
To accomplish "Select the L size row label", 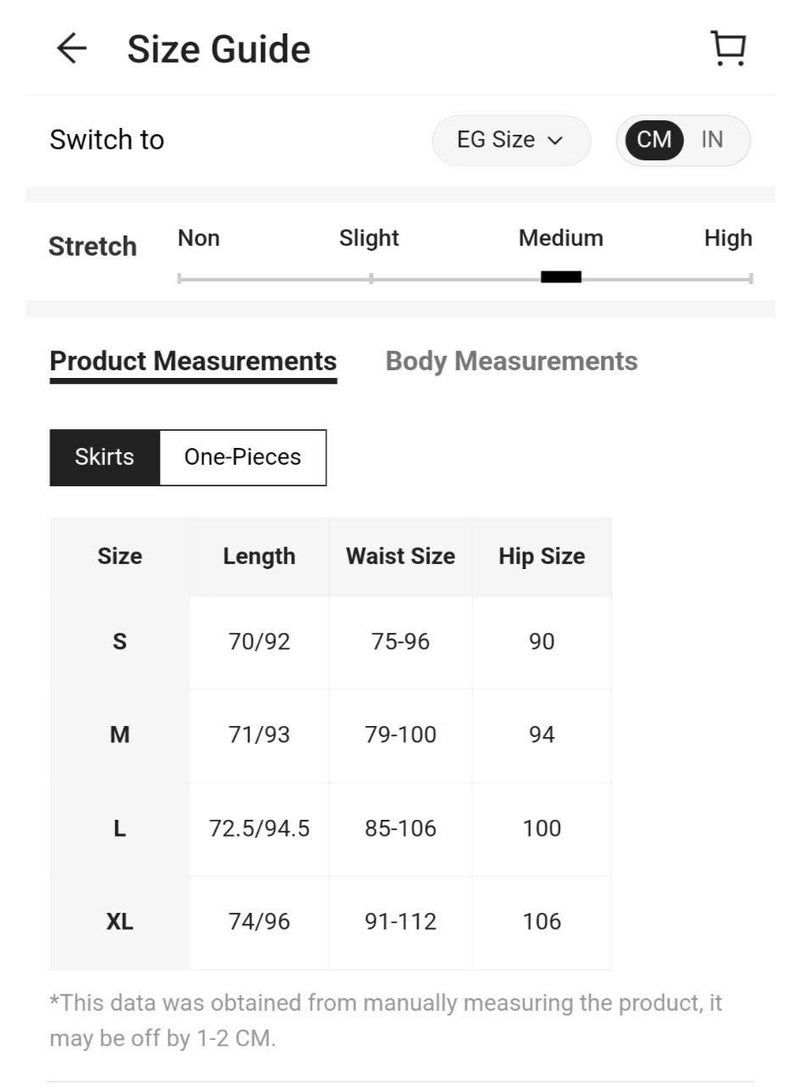I will (120, 828).
